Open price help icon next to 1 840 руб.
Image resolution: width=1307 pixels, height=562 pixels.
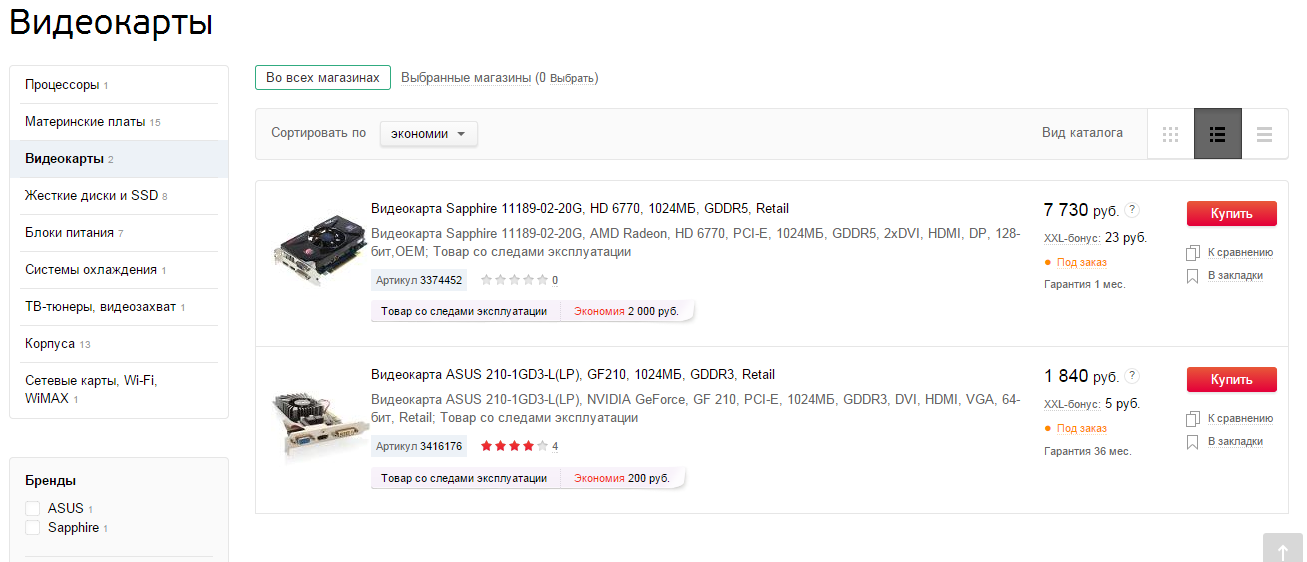(1132, 376)
